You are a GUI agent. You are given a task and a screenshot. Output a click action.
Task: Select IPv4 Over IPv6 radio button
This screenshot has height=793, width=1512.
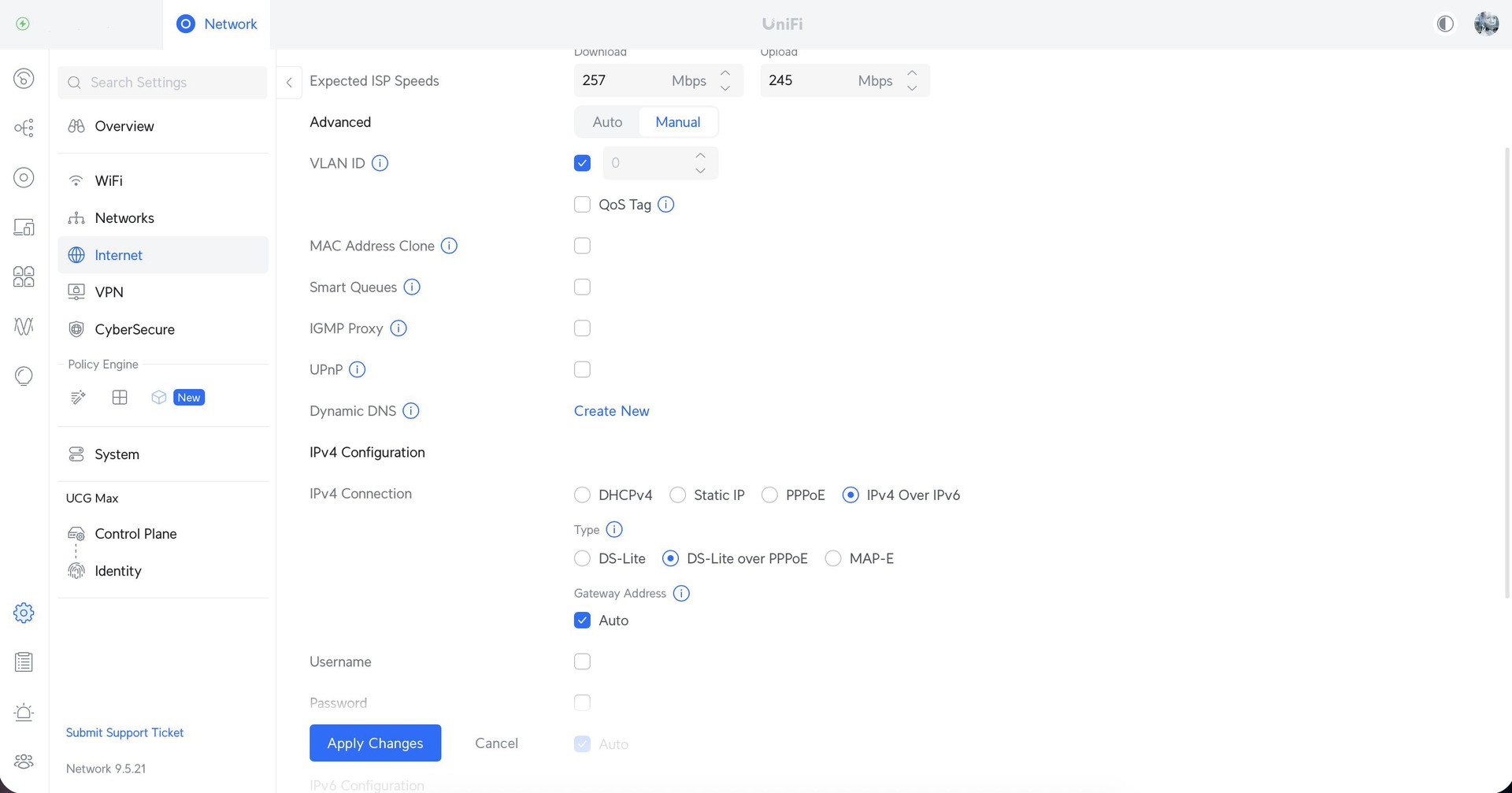click(x=850, y=495)
